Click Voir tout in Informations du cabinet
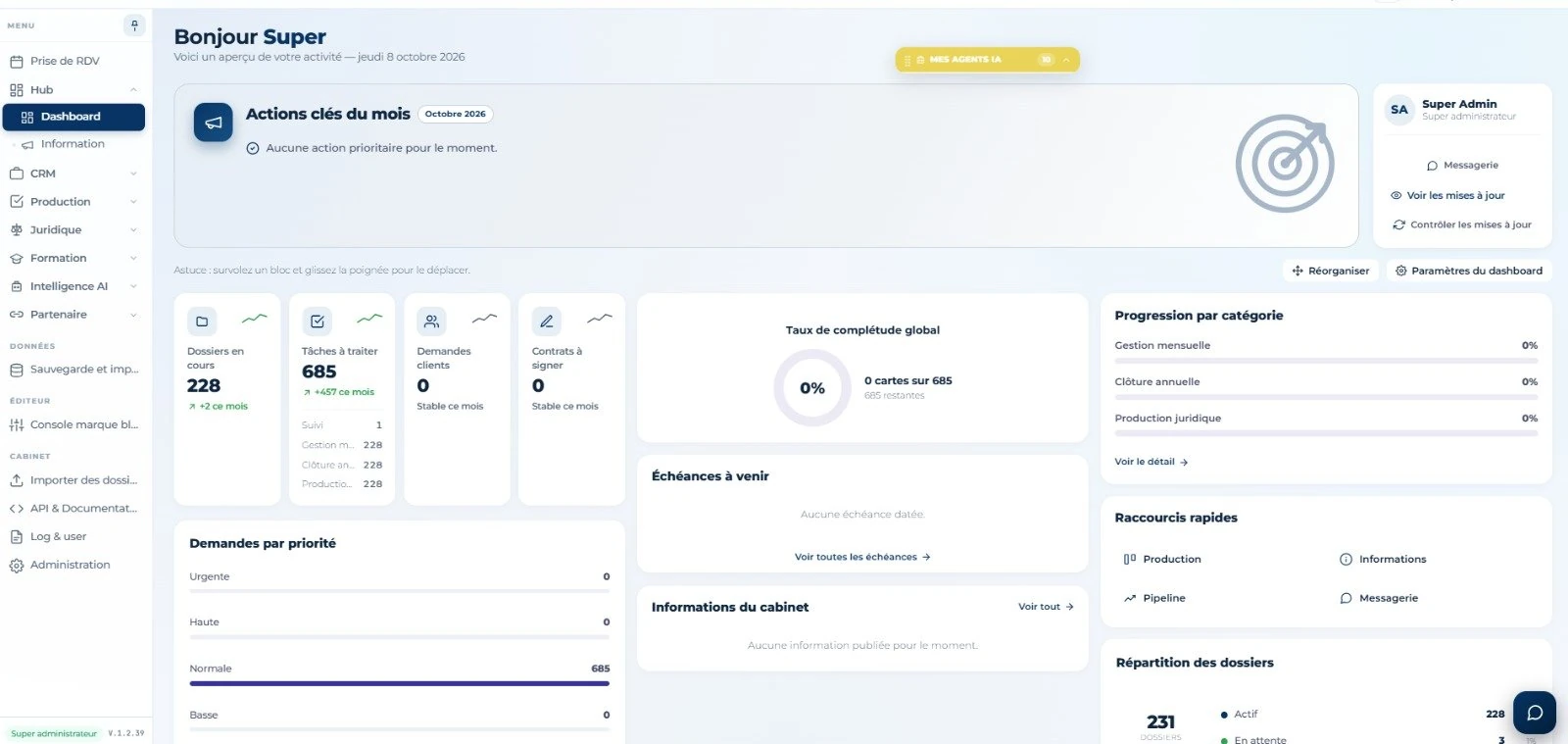Image resolution: width=1568 pixels, height=744 pixels. coord(1046,607)
